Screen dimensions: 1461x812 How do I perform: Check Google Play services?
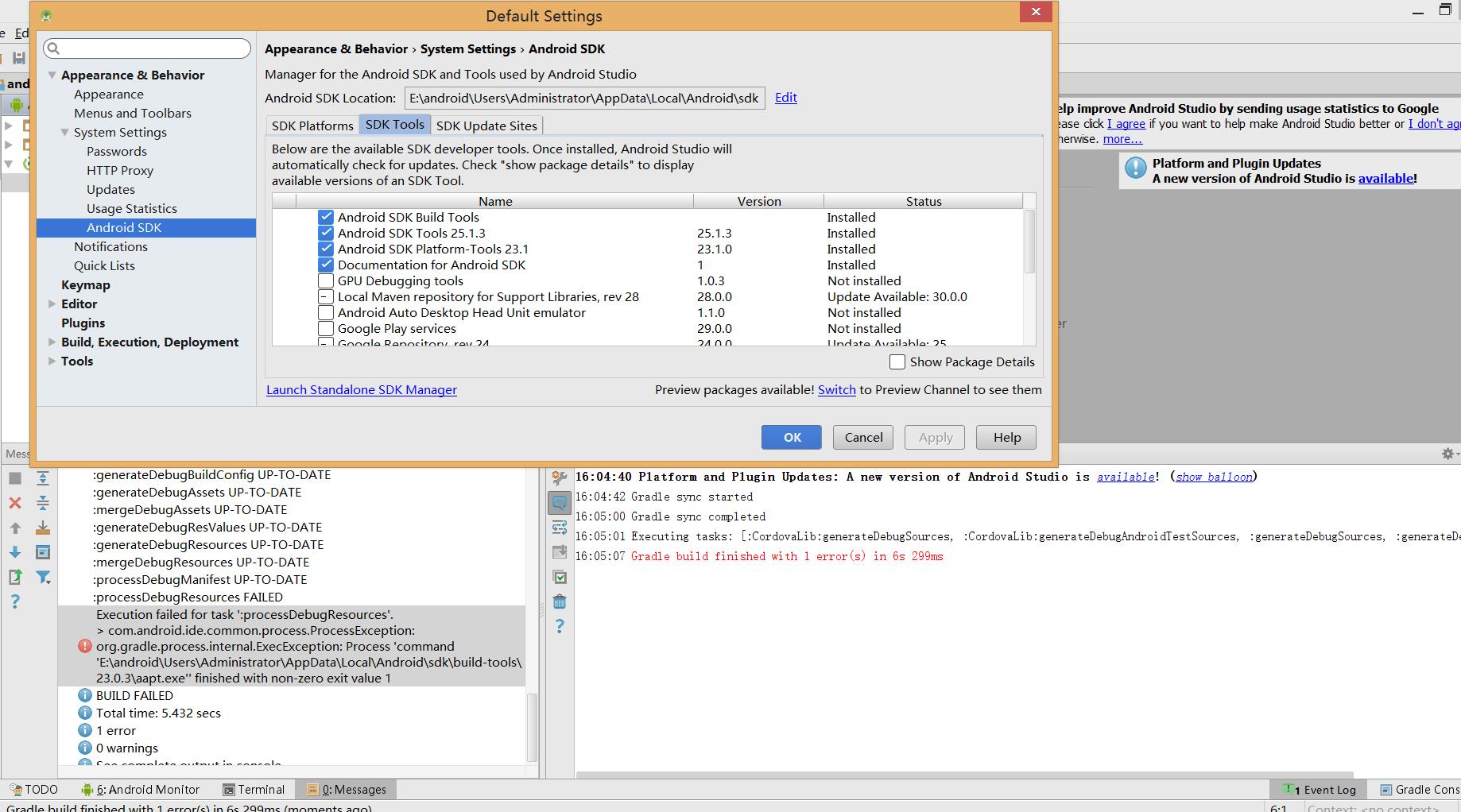(326, 328)
